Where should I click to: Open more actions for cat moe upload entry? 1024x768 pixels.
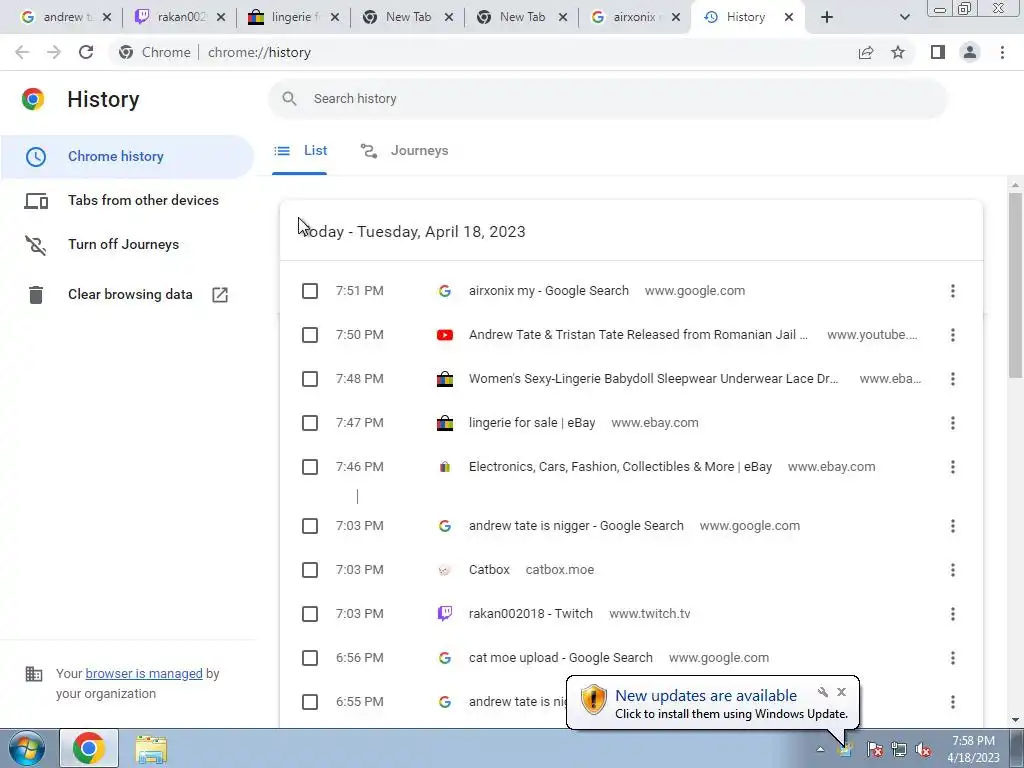click(x=953, y=658)
